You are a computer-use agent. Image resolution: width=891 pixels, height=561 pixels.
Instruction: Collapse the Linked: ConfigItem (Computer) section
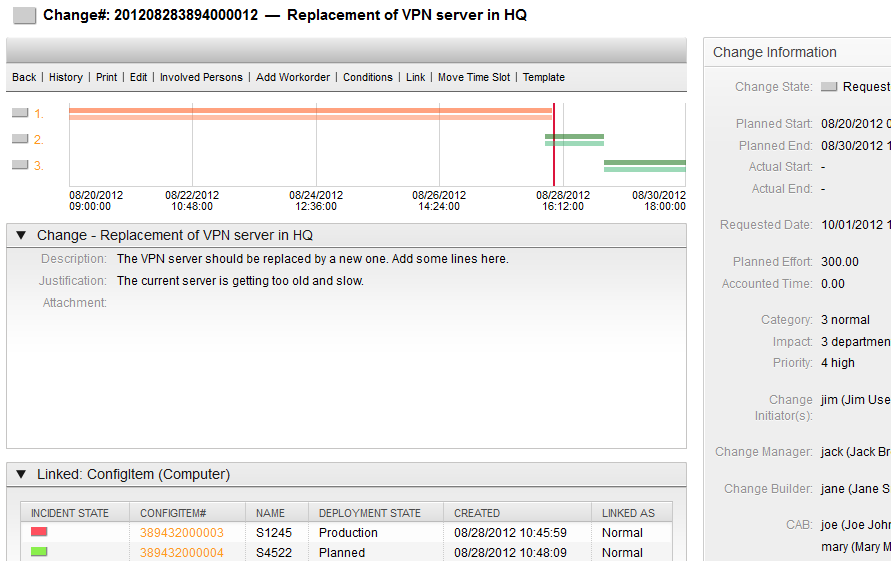click(x=21, y=475)
